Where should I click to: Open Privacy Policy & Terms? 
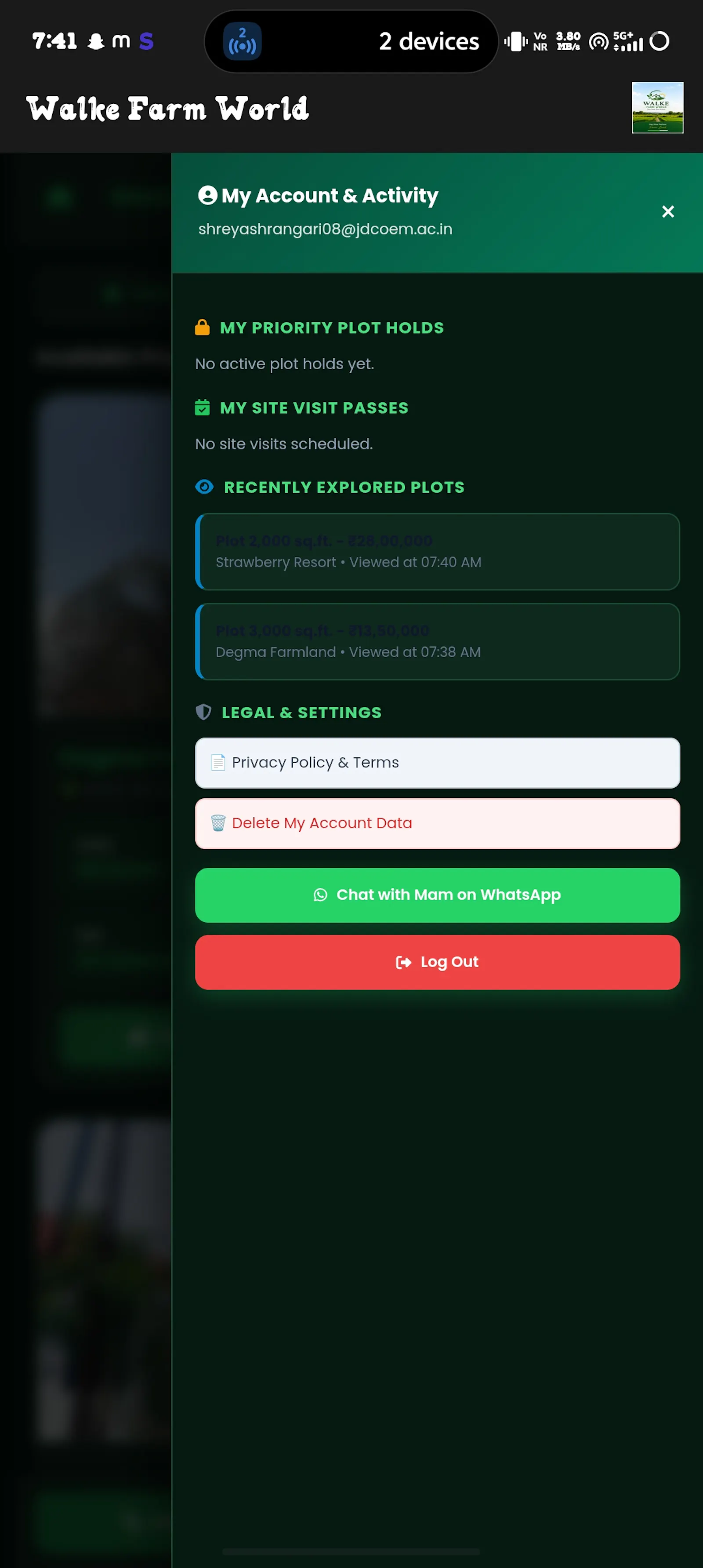coord(437,763)
